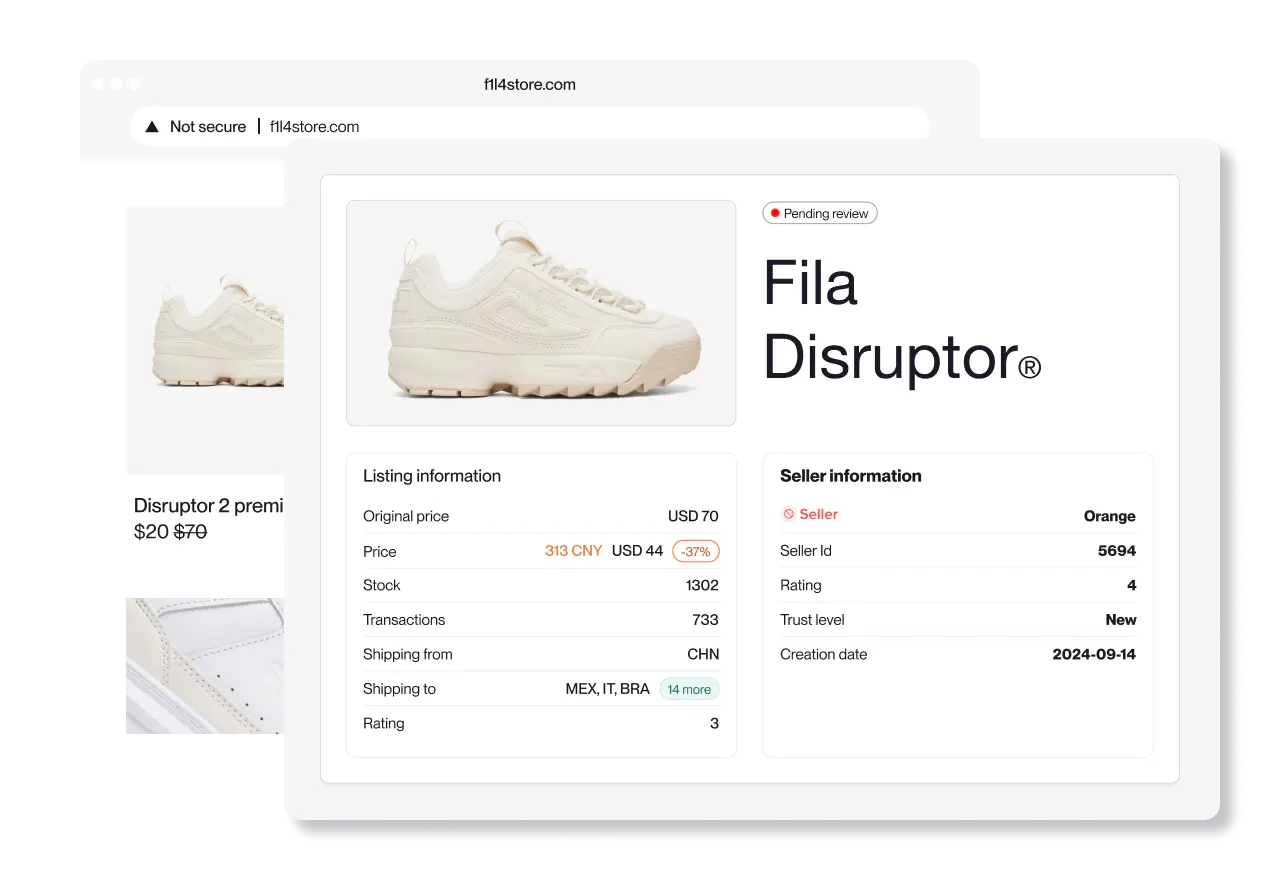Click the seller Rating value 4
The height and width of the screenshot is (880, 1280).
tap(1131, 585)
